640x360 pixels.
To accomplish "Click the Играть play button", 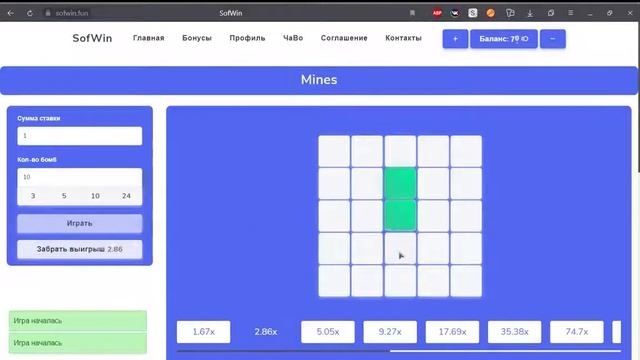I will [x=80, y=224].
